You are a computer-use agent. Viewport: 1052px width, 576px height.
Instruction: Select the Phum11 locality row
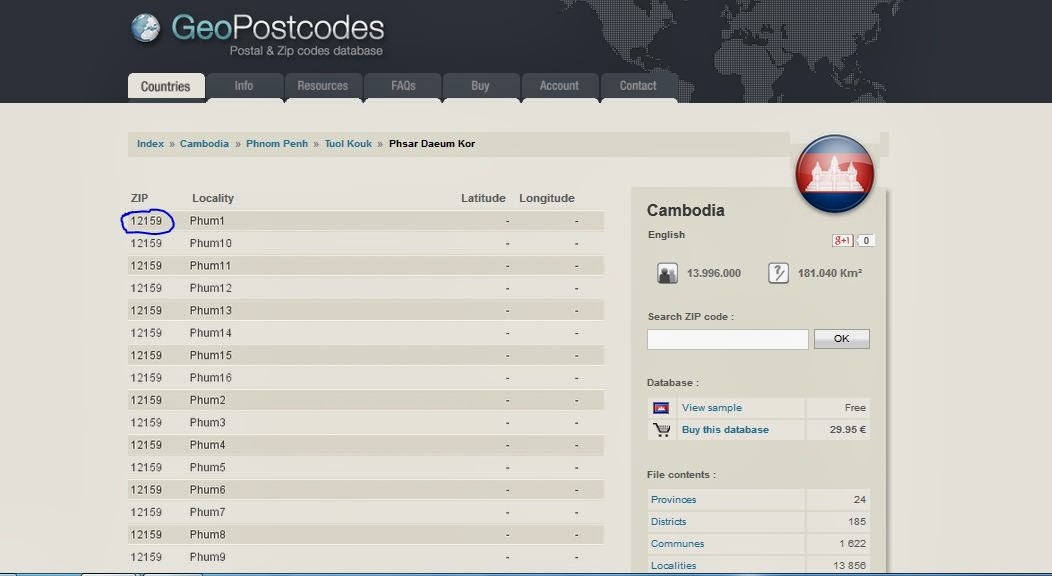pos(366,266)
